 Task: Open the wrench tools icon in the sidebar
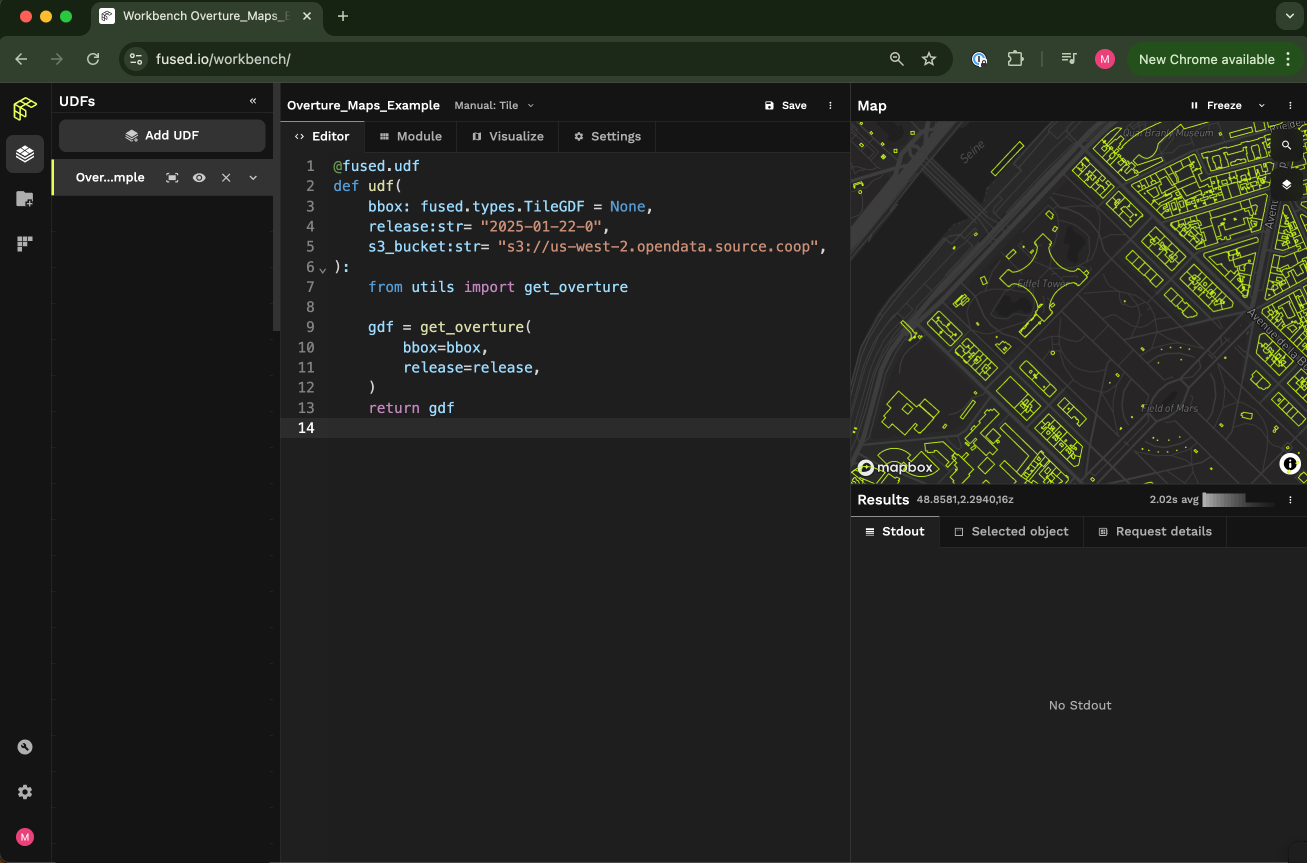(25, 747)
